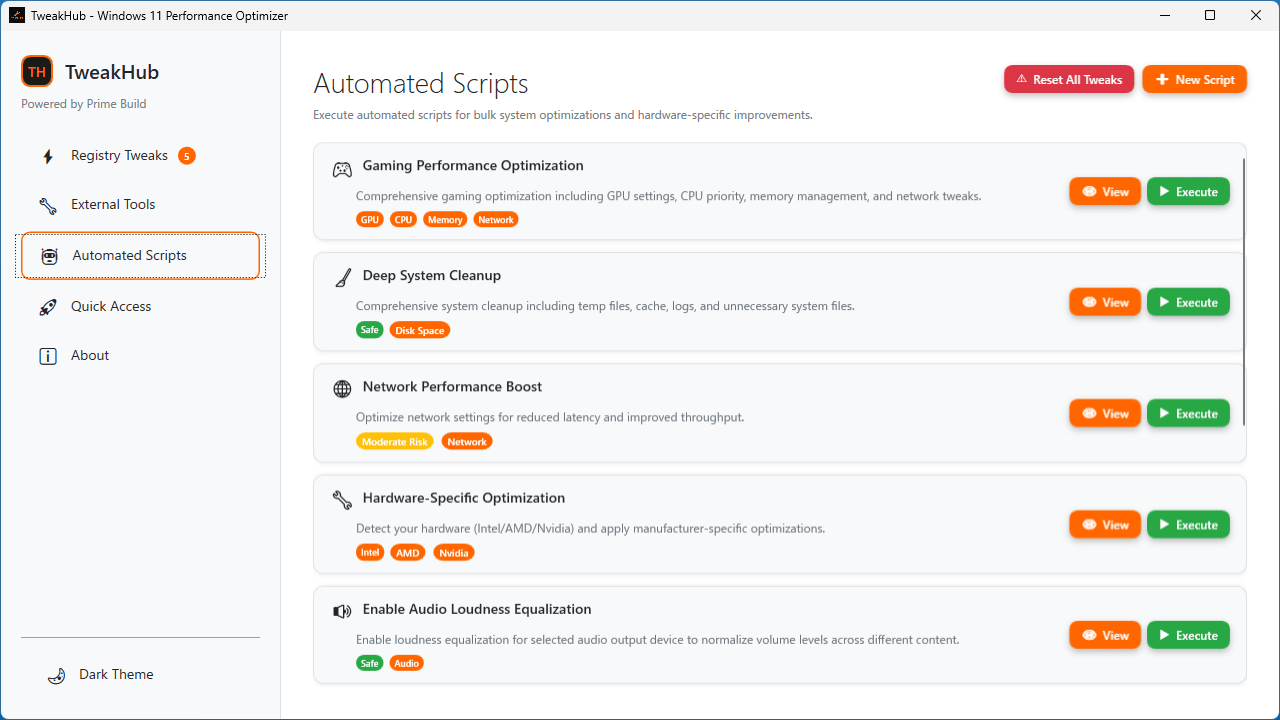Click the rocket icon for Quick Access
1280x720 pixels.
(48, 307)
